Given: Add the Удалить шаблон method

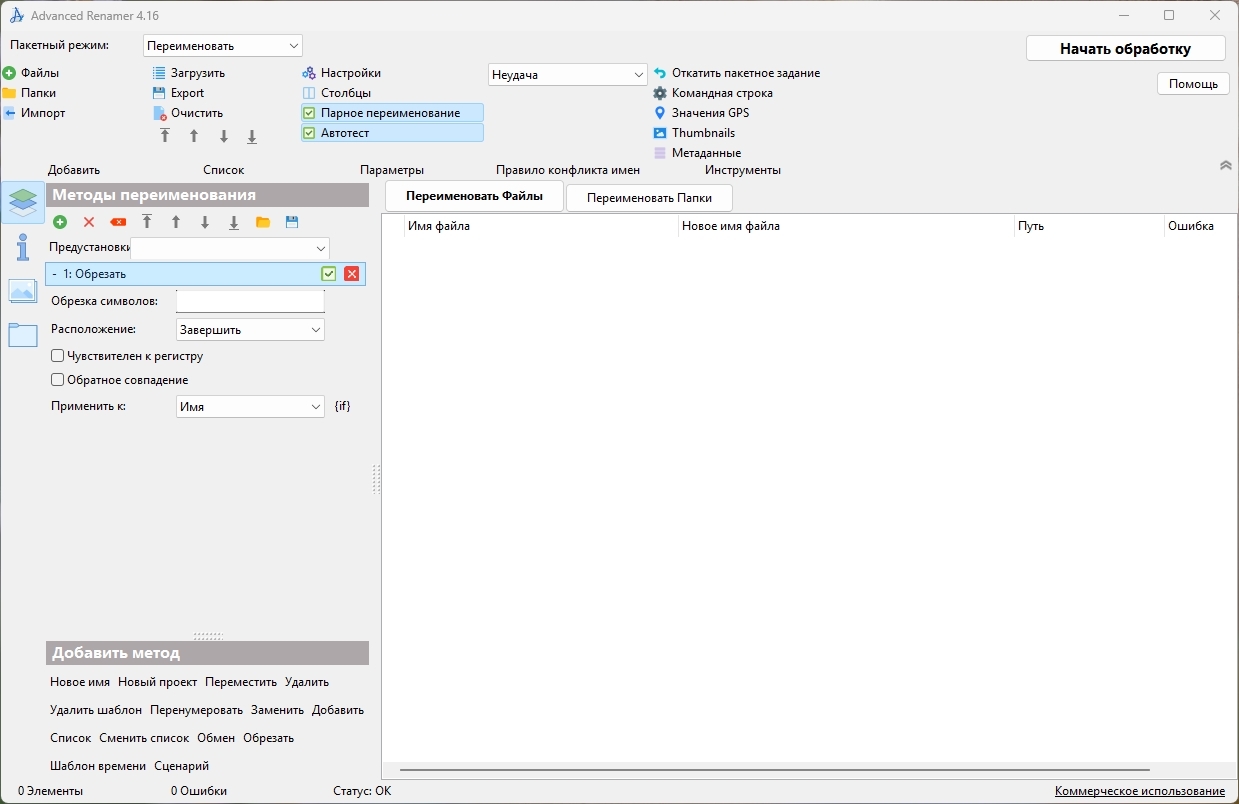Looking at the screenshot, I should pyautogui.click(x=96, y=710).
